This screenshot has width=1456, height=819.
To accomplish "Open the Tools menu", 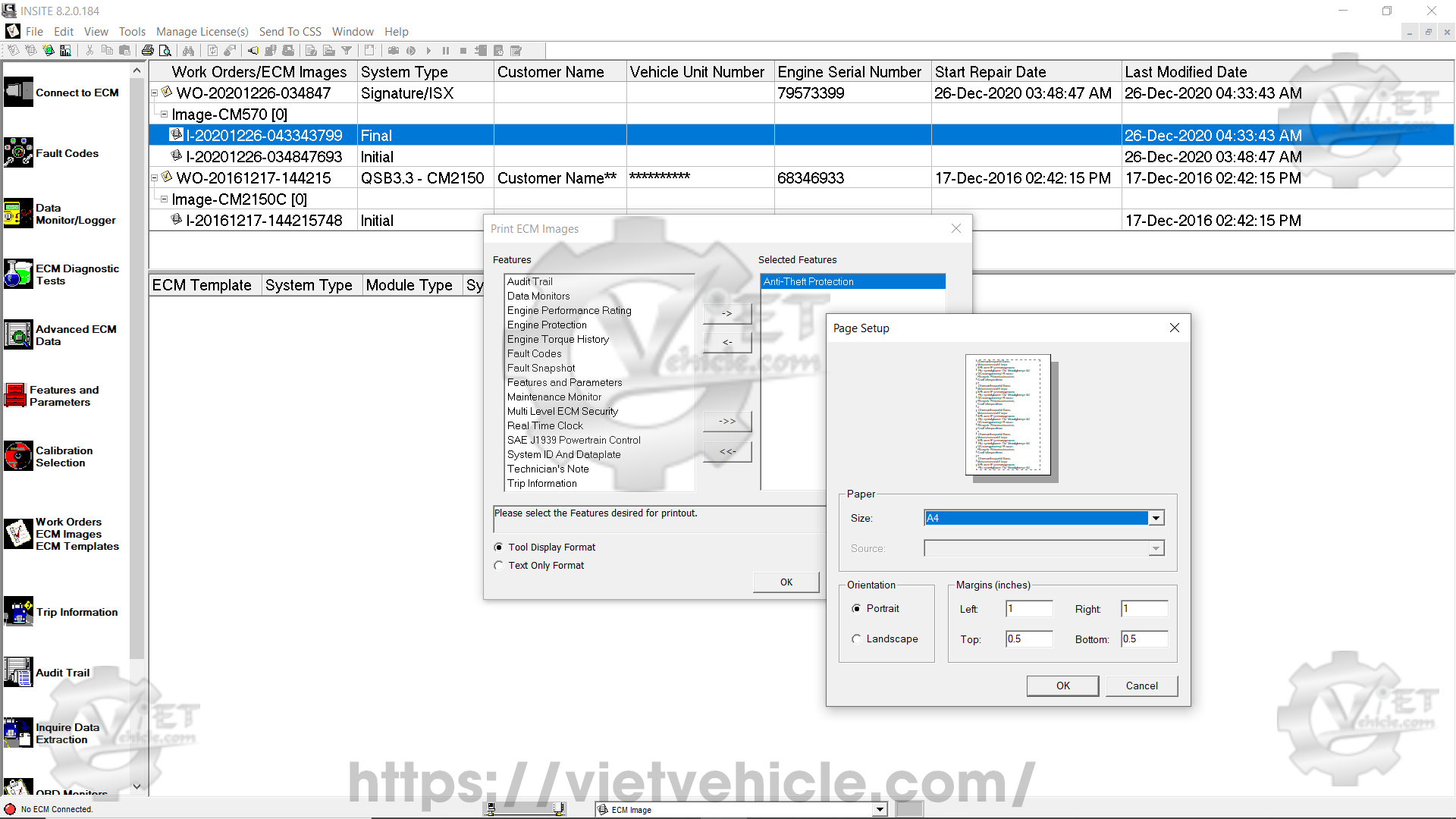I will point(132,32).
